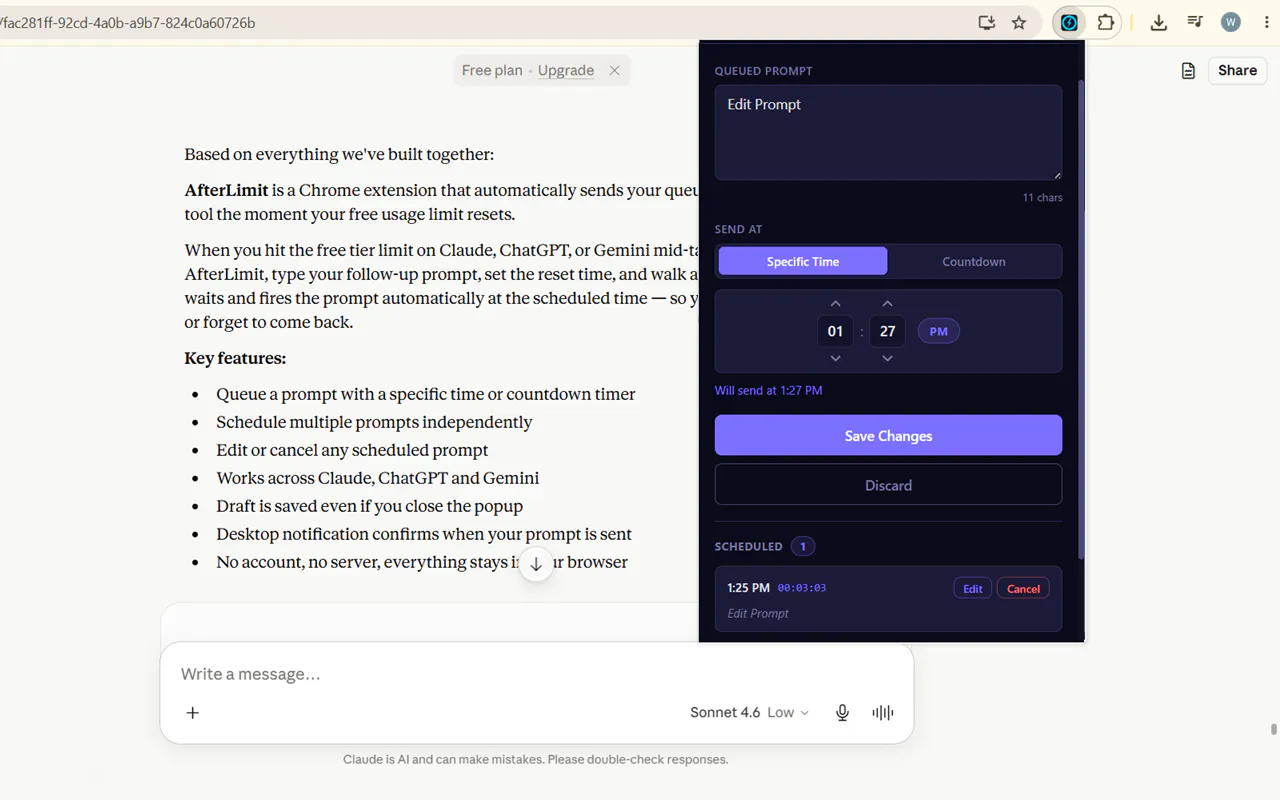This screenshot has width=1280, height=800.
Task: Click the "Will send at 1:27 PM" text
Action: 769,390
